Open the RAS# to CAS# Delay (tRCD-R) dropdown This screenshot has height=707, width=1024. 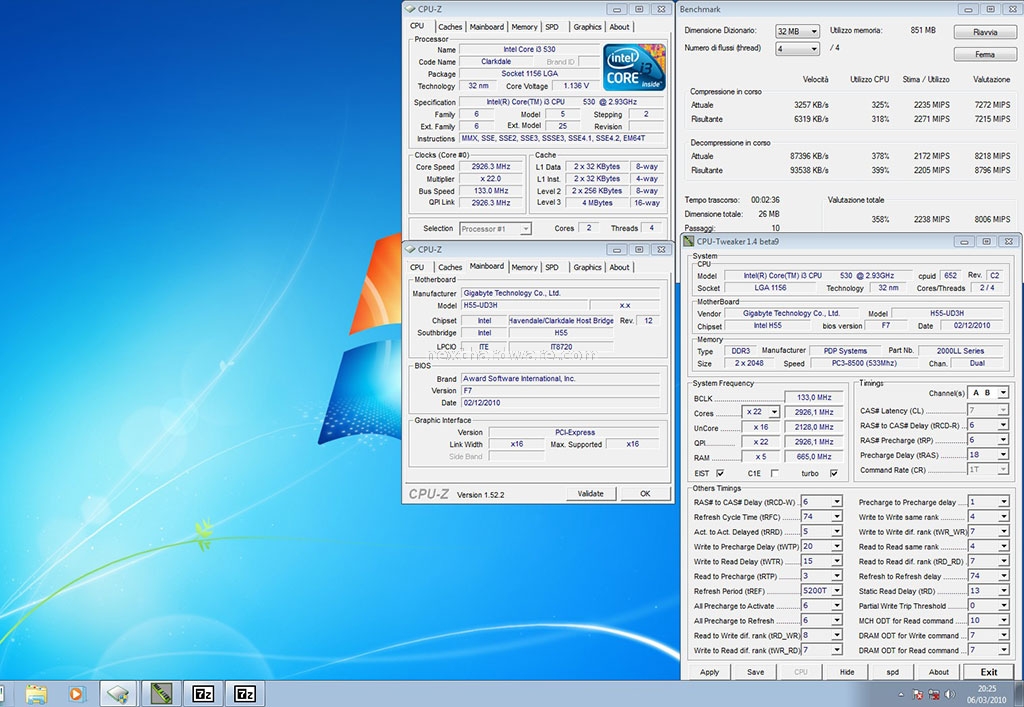coord(987,425)
